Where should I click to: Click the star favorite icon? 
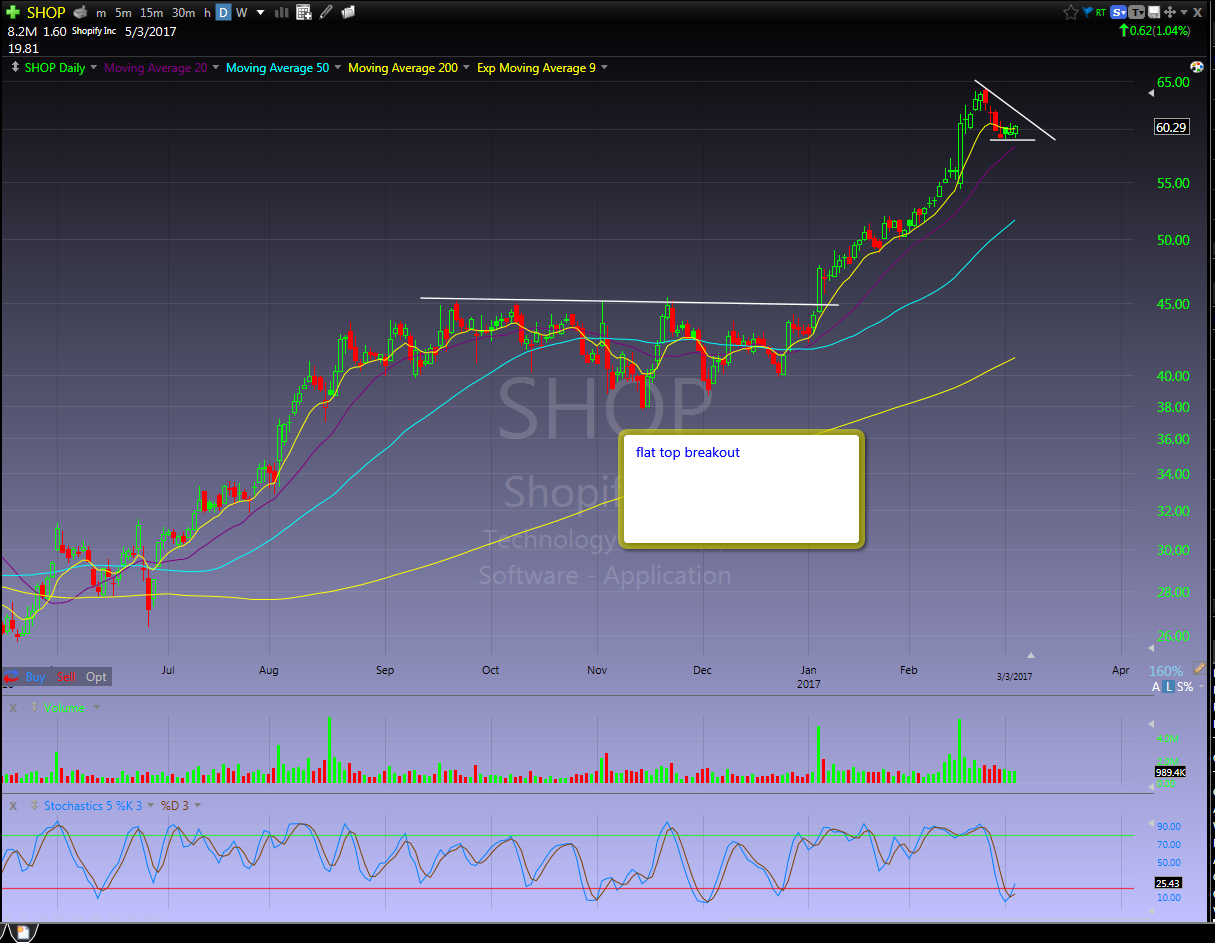pos(1071,12)
